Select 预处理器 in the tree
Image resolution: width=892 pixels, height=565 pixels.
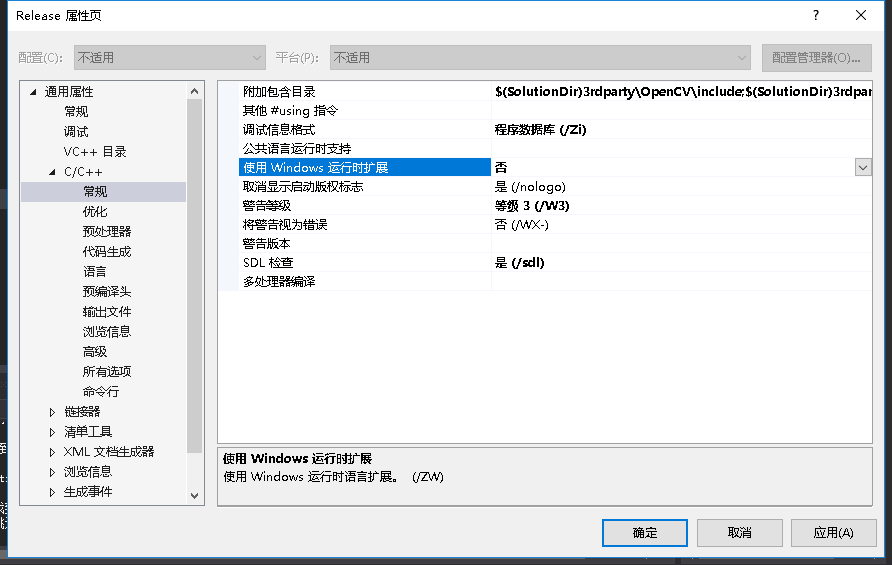(x=107, y=232)
